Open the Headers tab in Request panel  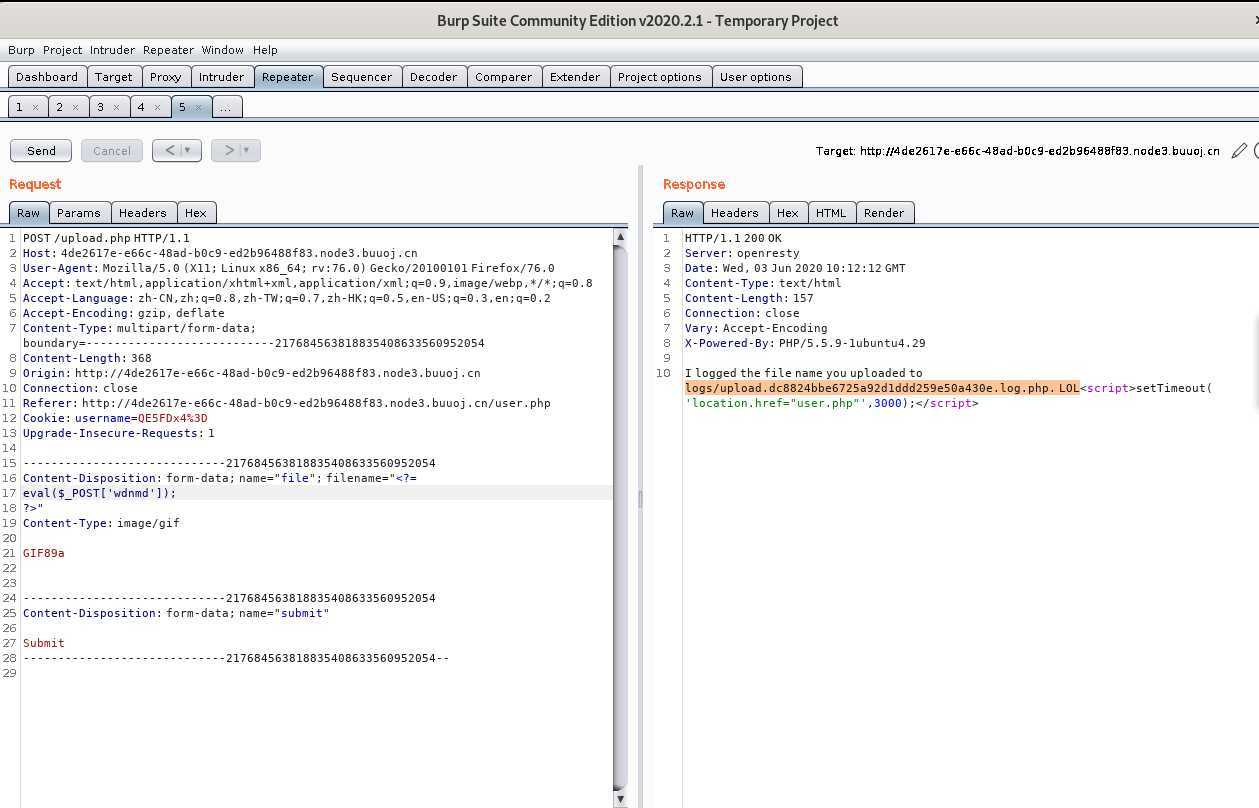tap(143, 213)
